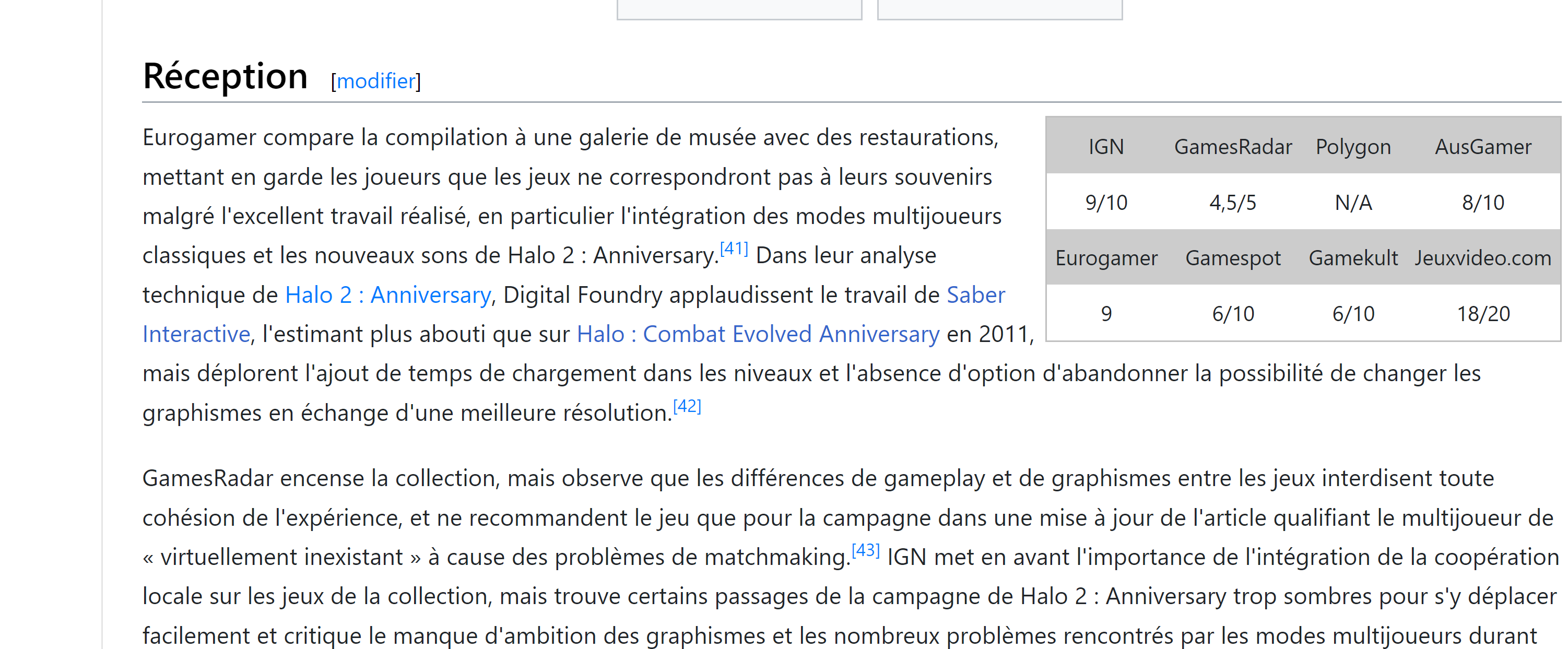Image resolution: width=1568 pixels, height=649 pixels.
Task: Select the IGN header cell in ratings table
Action: pos(1105,147)
